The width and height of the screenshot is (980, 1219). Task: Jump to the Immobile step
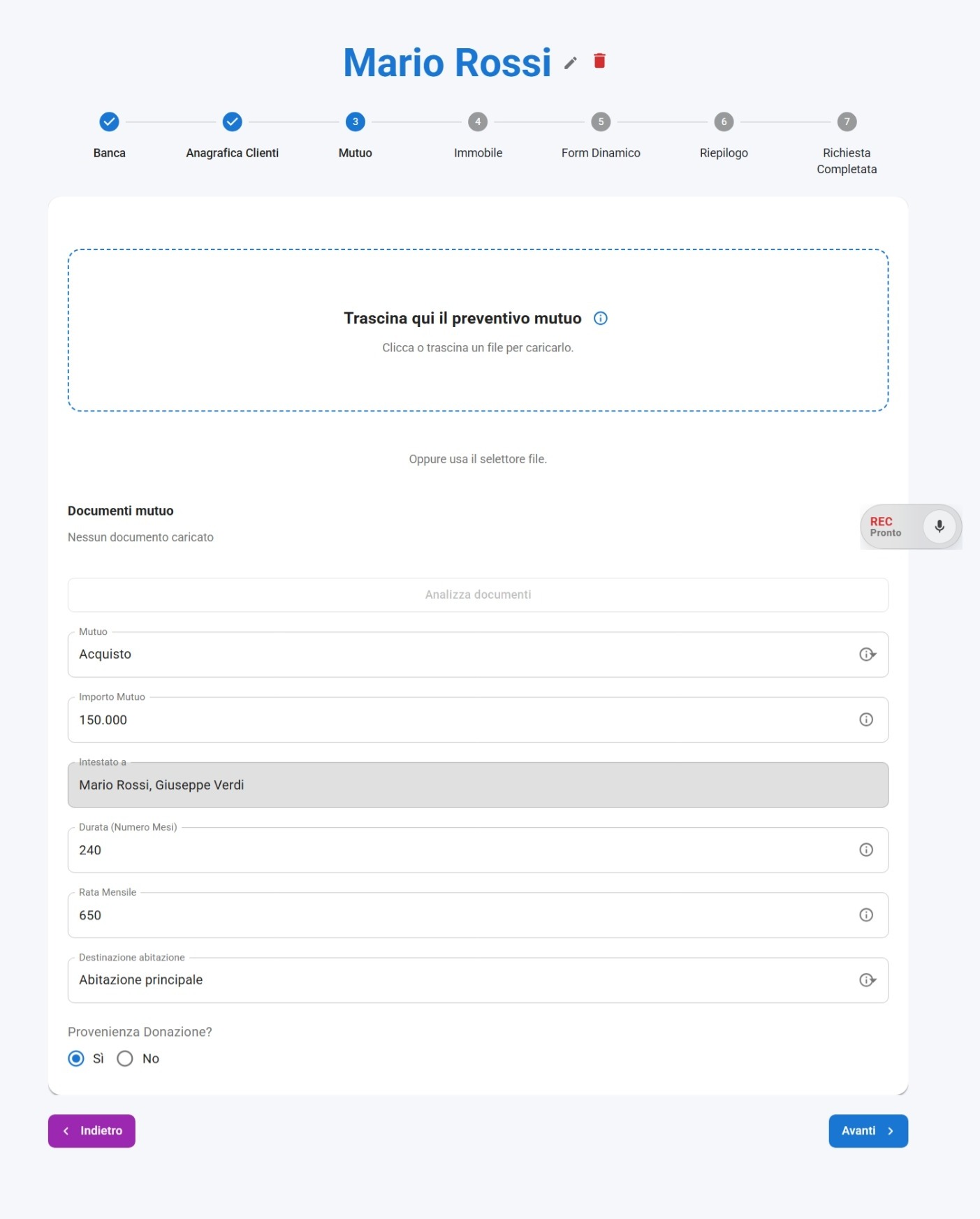[x=478, y=122]
